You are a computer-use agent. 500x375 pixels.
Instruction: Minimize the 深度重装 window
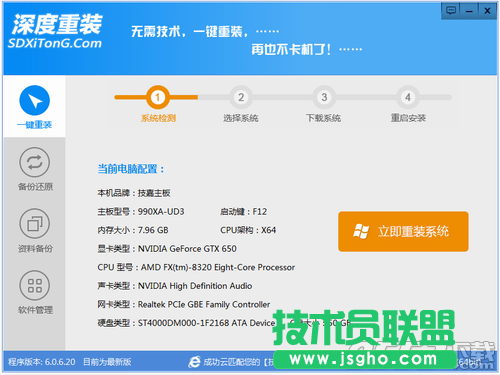[469, 11]
